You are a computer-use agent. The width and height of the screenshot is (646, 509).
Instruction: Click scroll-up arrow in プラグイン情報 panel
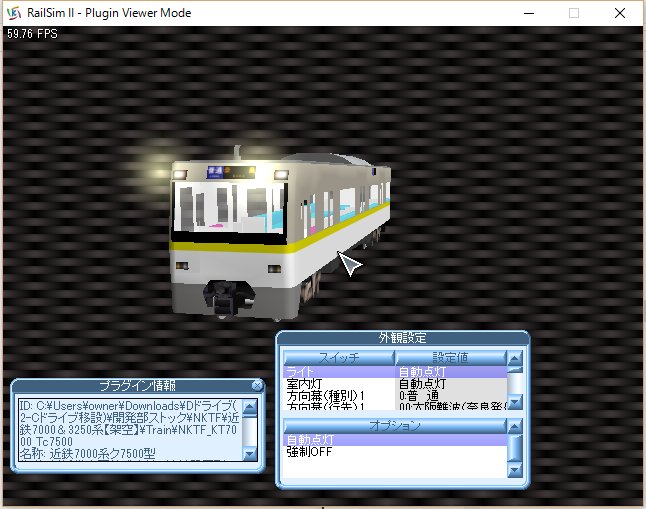click(250, 407)
